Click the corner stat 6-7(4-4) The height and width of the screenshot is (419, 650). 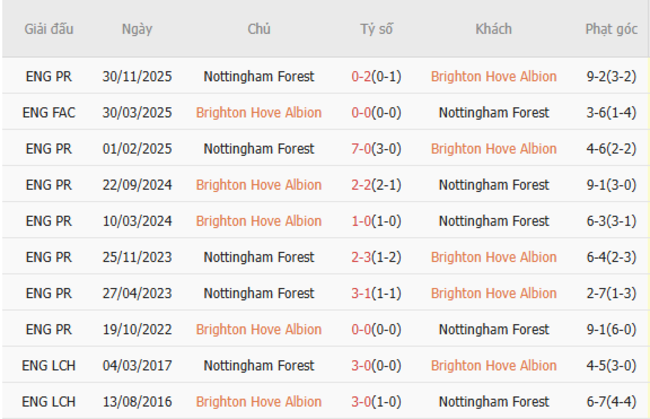[611, 401]
